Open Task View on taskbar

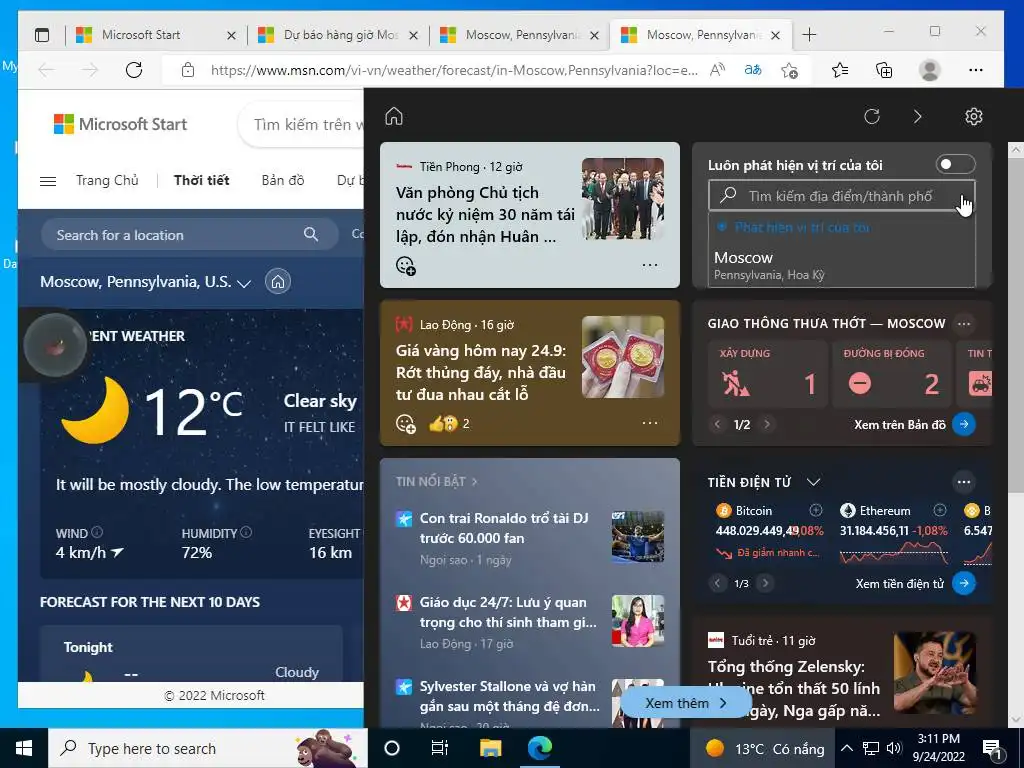click(x=440, y=748)
